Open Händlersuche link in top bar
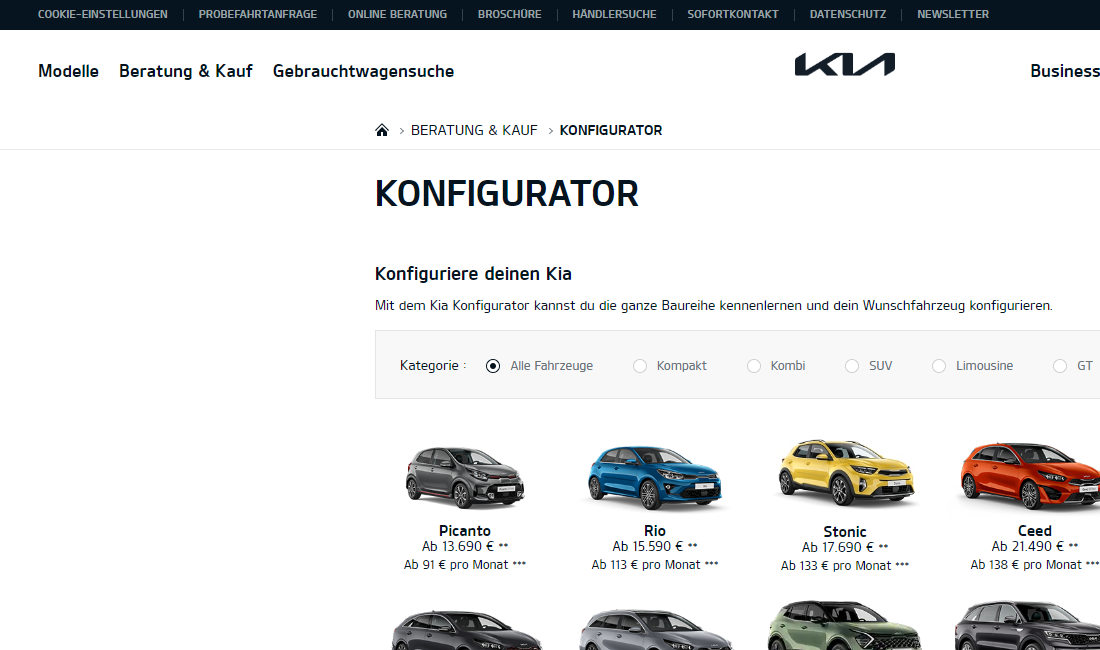 point(615,14)
